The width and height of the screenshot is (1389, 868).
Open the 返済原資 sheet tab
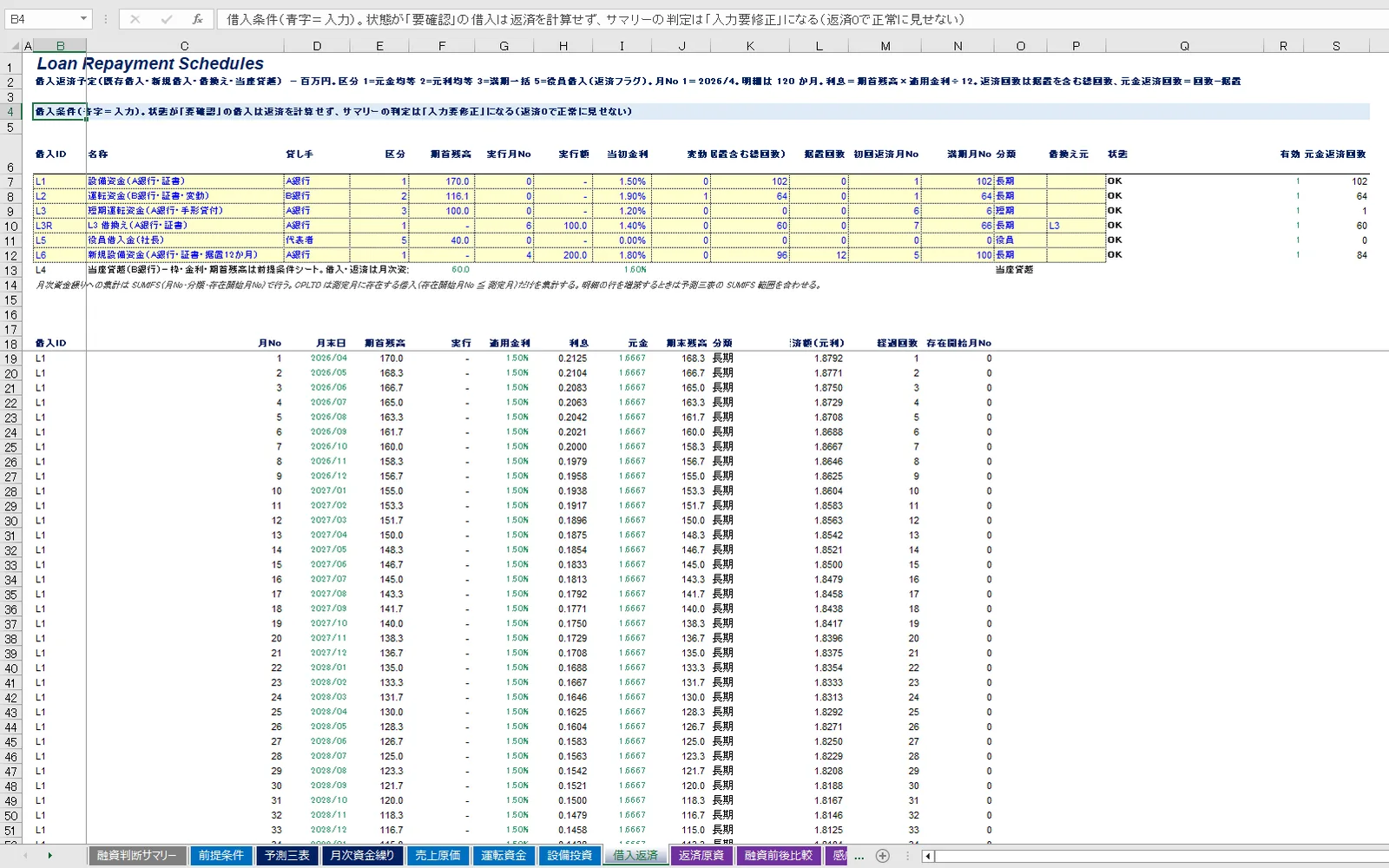pyautogui.click(x=701, y=856)
